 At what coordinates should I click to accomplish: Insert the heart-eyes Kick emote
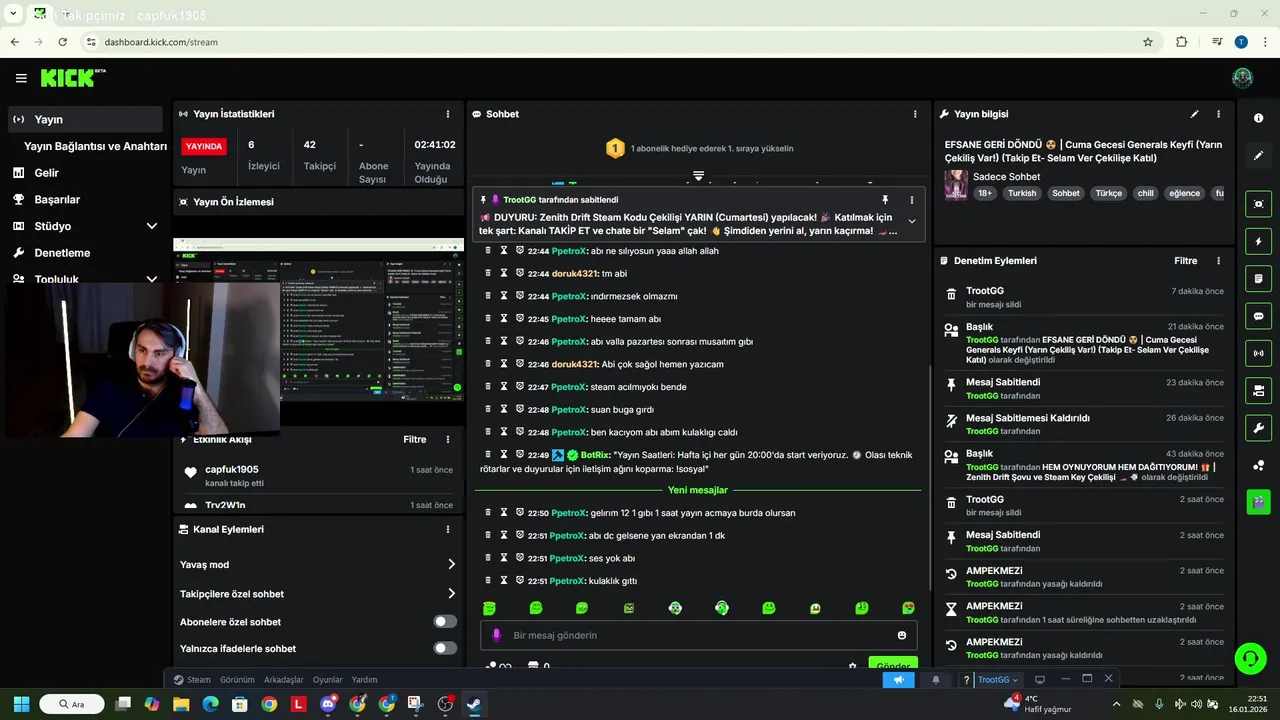tap(908, 608)
